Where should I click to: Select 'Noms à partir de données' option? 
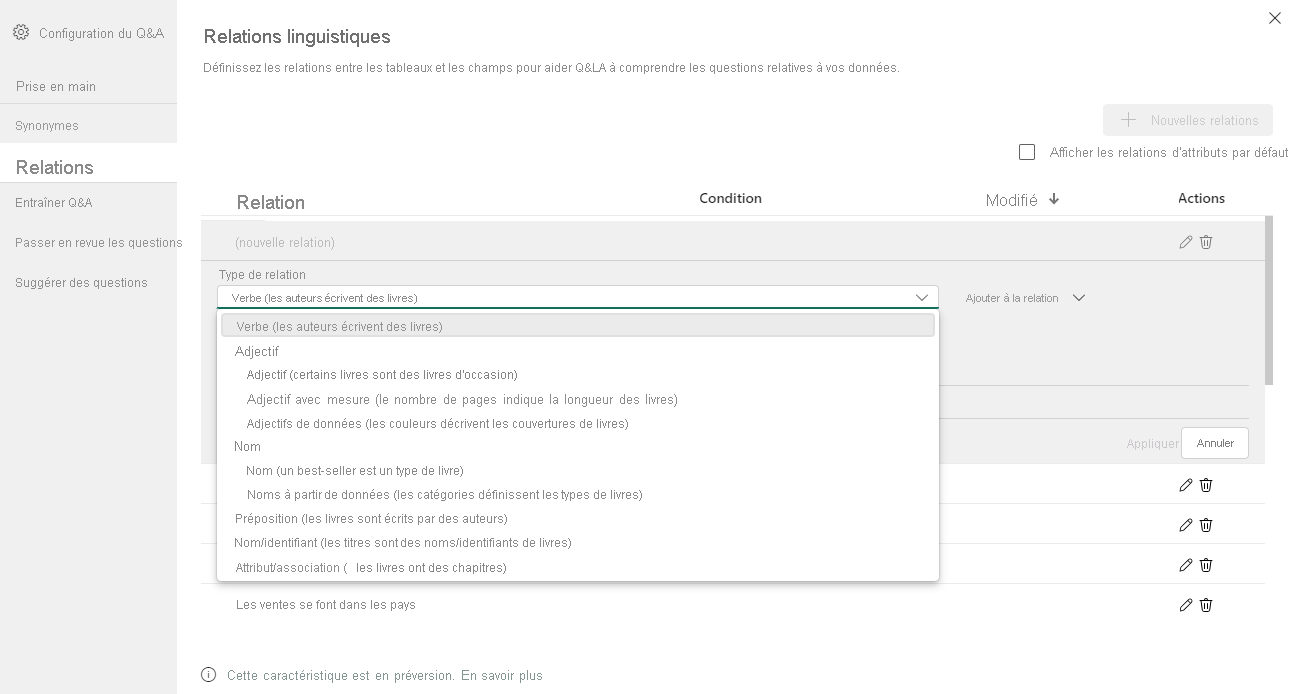click(x=444, y=495)
